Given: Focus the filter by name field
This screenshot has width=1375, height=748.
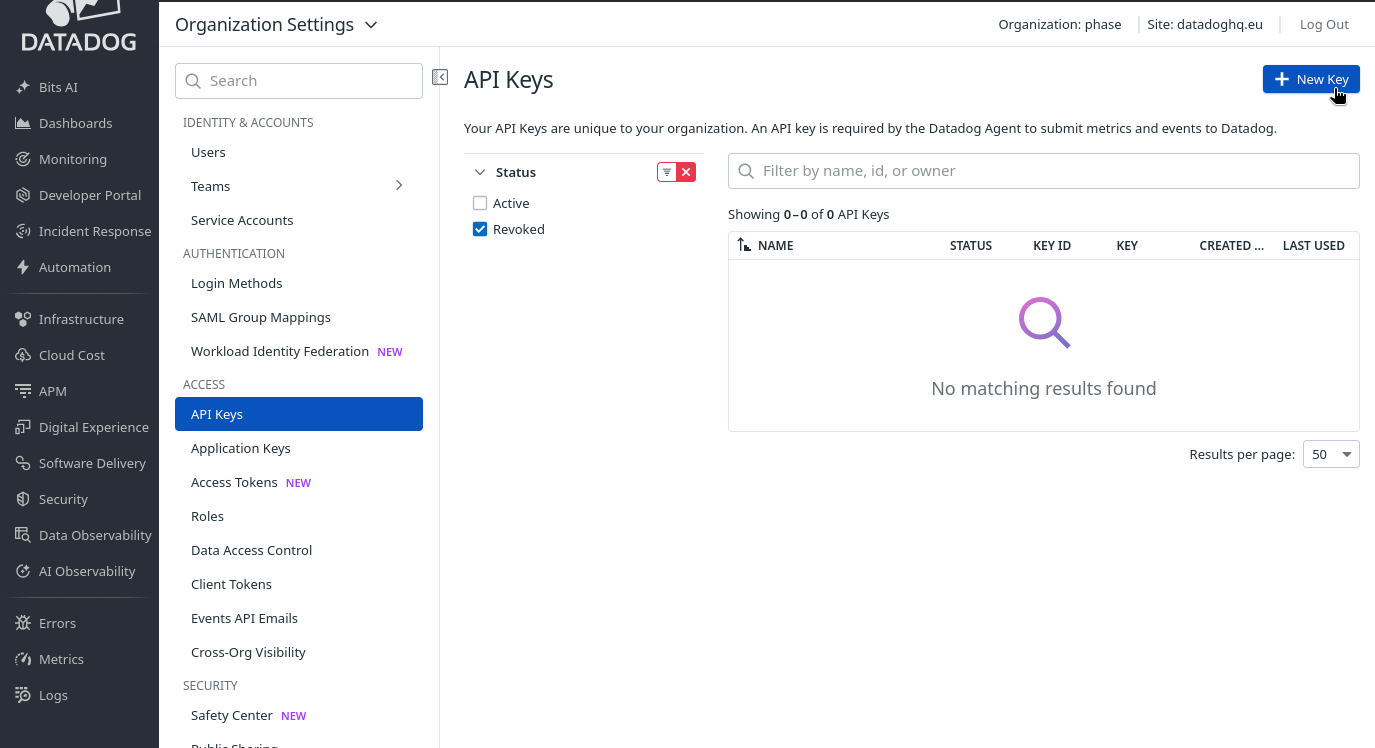Looking at the screenshot, I should point(1044,171).
